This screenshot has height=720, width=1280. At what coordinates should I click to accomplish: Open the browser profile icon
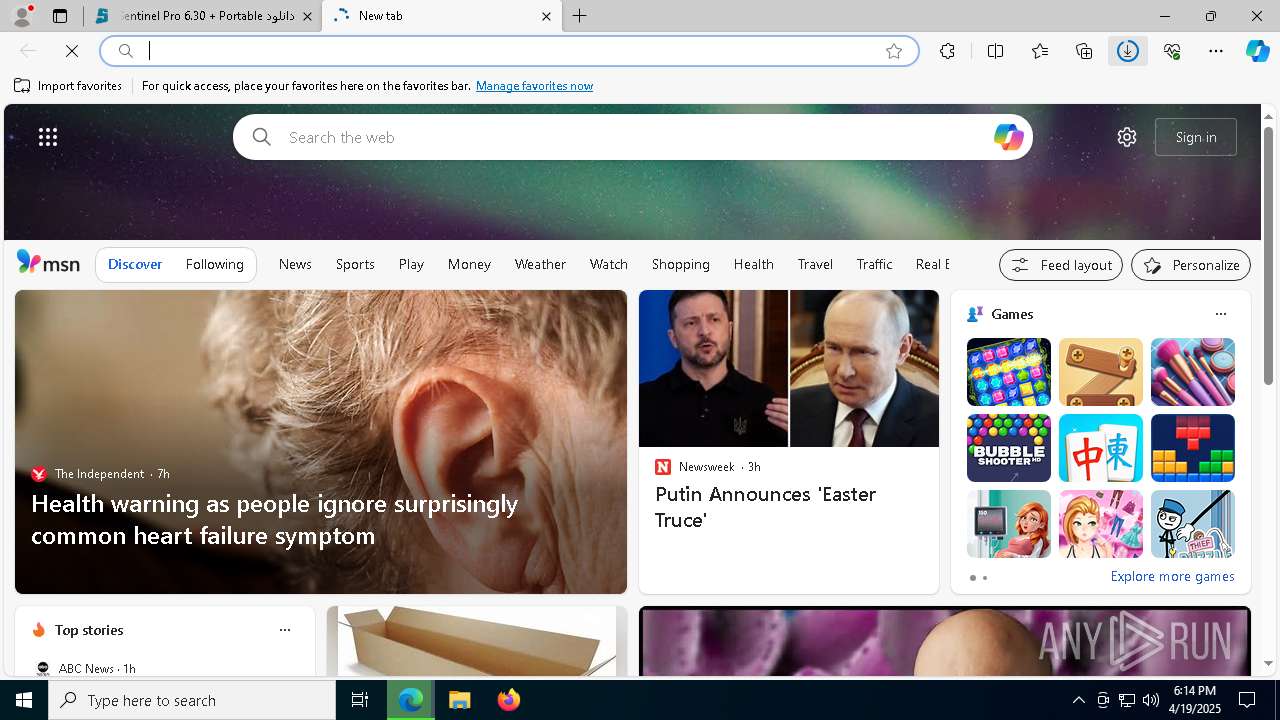tap(22, 16)
